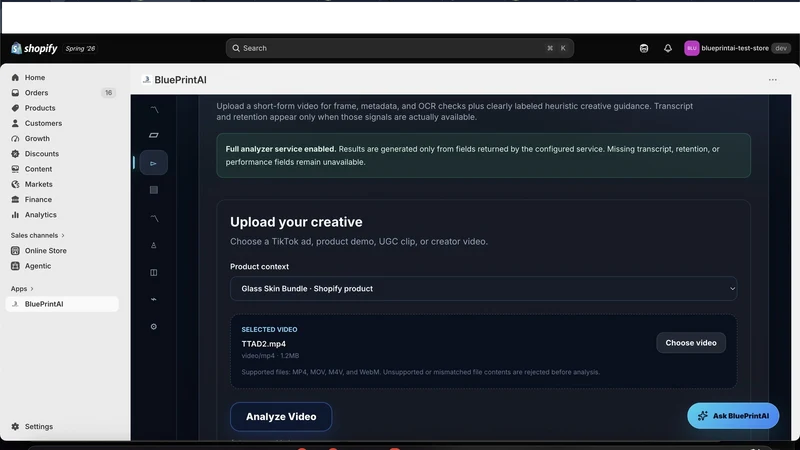This screenshot has height=450, width=800.
Task: Select the active play-arrow video icon
Action: 154,163
